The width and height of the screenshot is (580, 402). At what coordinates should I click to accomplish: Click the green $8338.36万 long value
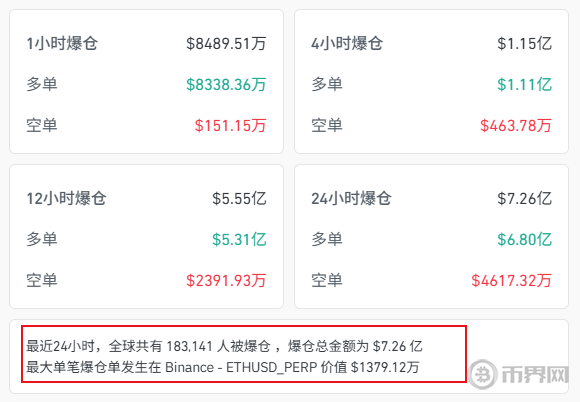tap(226, 85)
